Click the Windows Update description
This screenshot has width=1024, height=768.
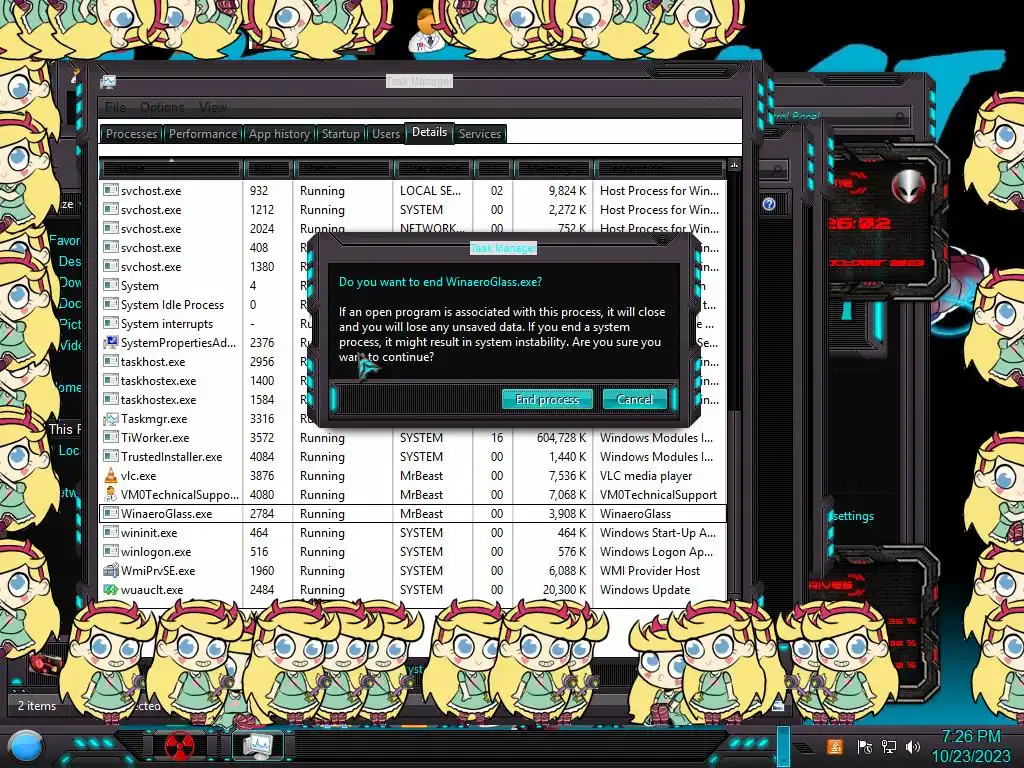click(x=645, y=590)
